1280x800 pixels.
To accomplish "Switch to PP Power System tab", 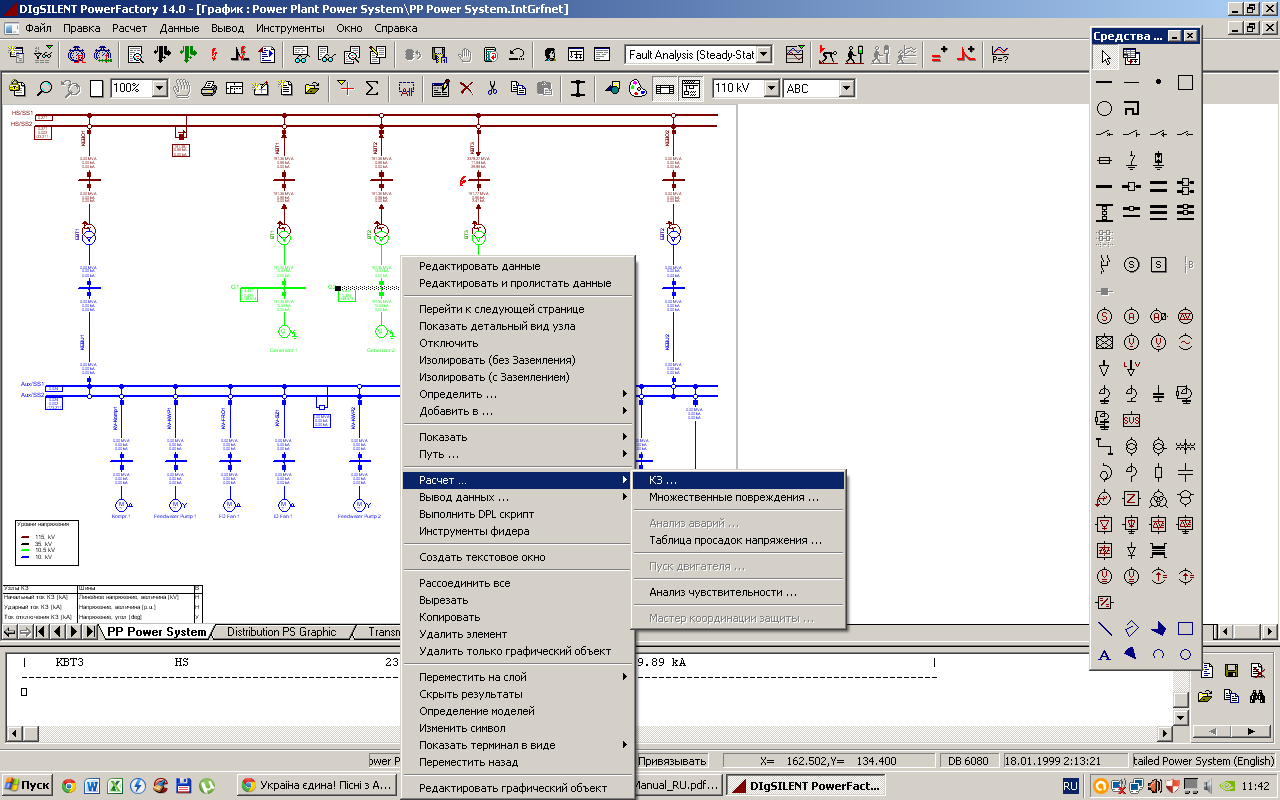I will [156, 632].
